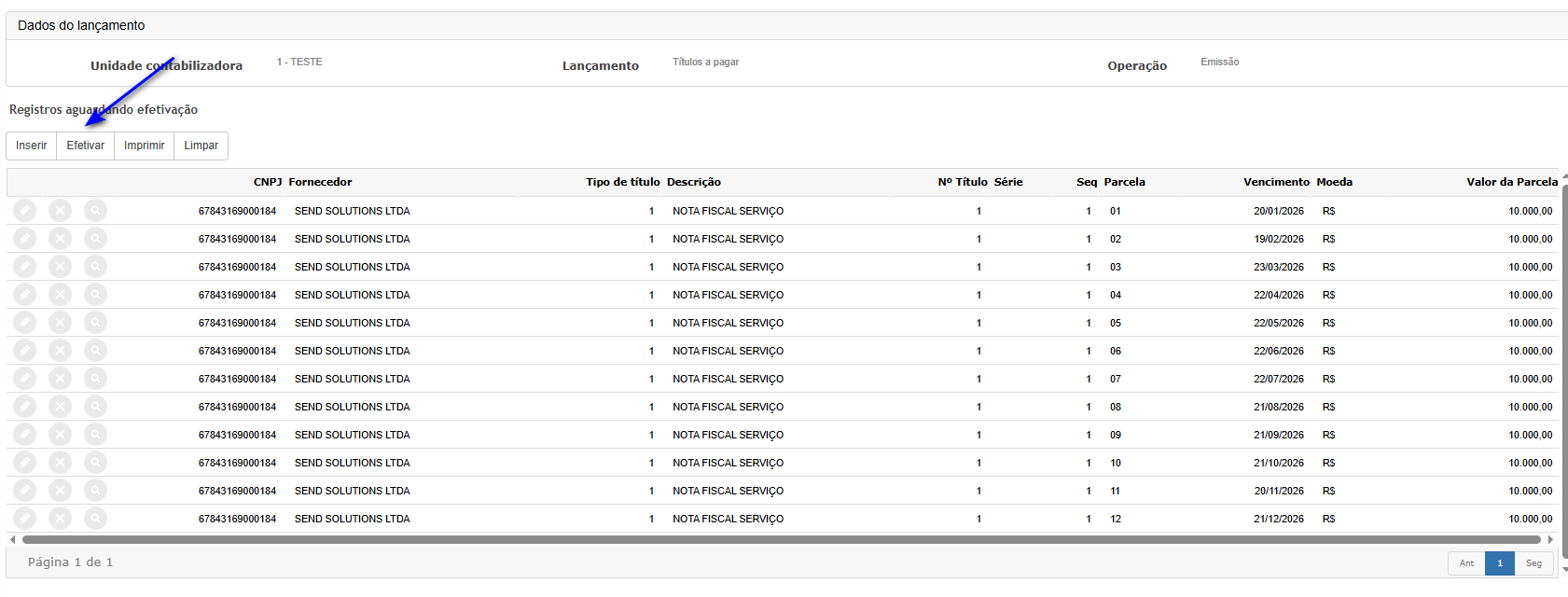Delete parcela 12 with its X icon
Viewport: 1568px width, 597px height.
click(60, 519)
